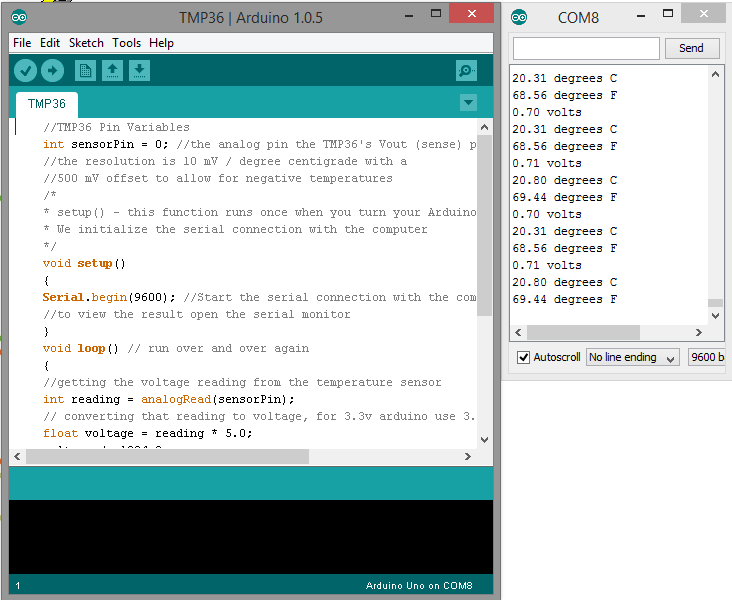Viewport: 732px width, 600px height.
Task: Open the 9600 baud rate dropdown
Action: (x=706, y=357)
